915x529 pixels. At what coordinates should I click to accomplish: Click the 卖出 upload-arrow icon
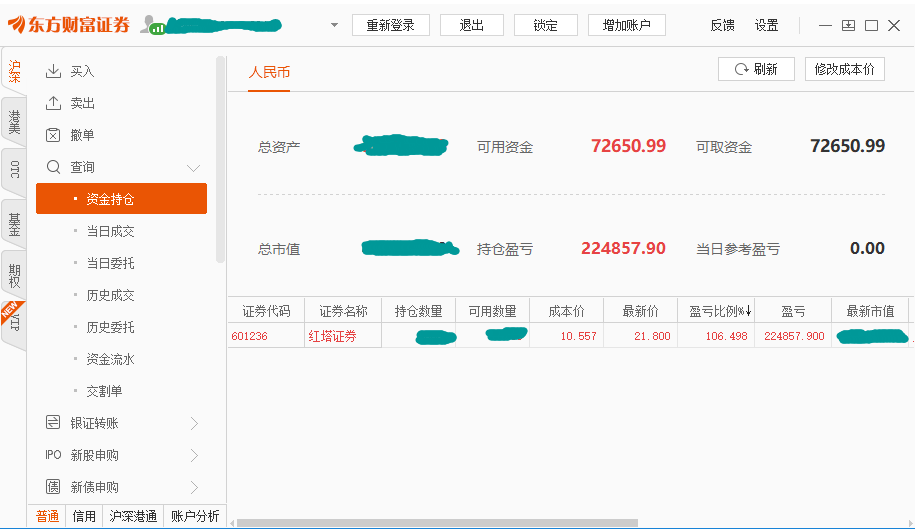tap(53, 103)
